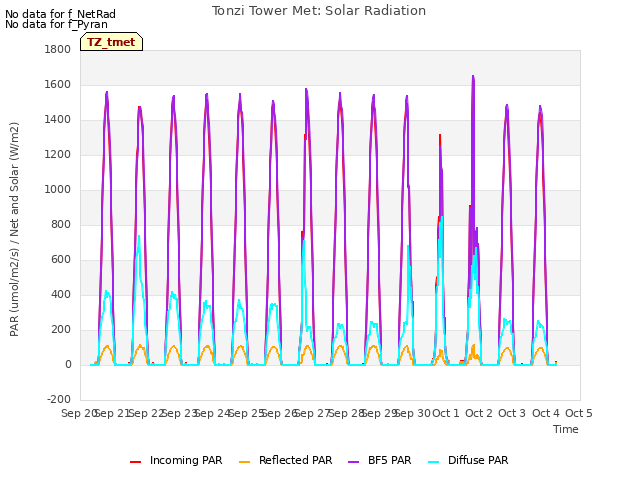Click the Oct 5 x-axis tick label
The height and width of the screenshot is (480, 640).
point(579,413)
